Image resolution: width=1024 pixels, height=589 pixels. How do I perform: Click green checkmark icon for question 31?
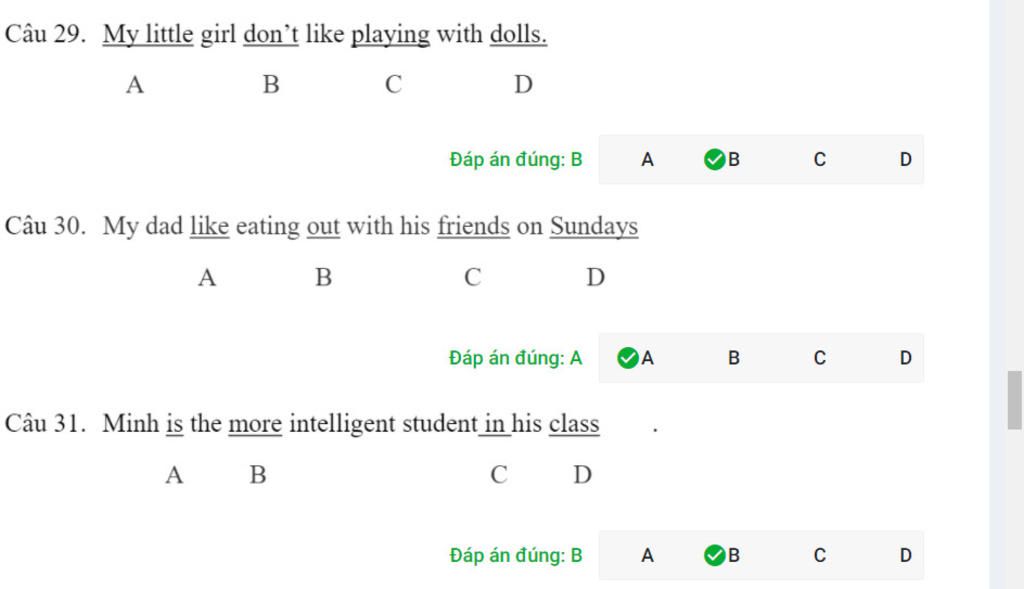[714, 555]
